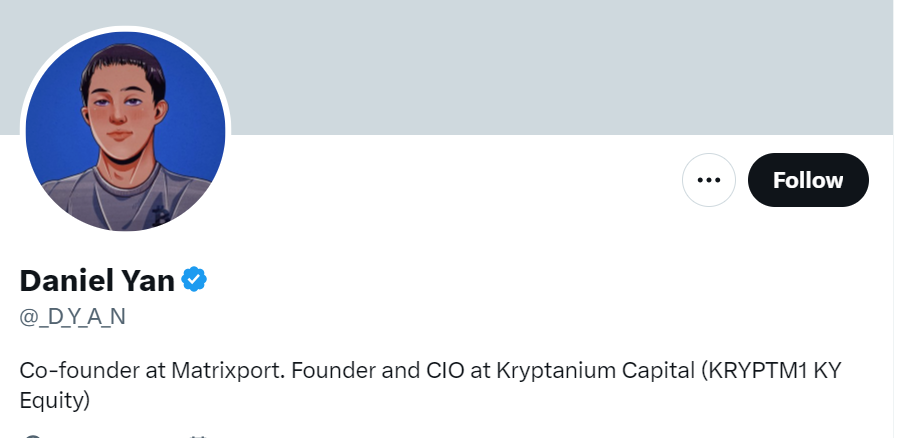919x438 pixels.
Task: Click the surname Yan in the title
Action: tap(150, 280)
